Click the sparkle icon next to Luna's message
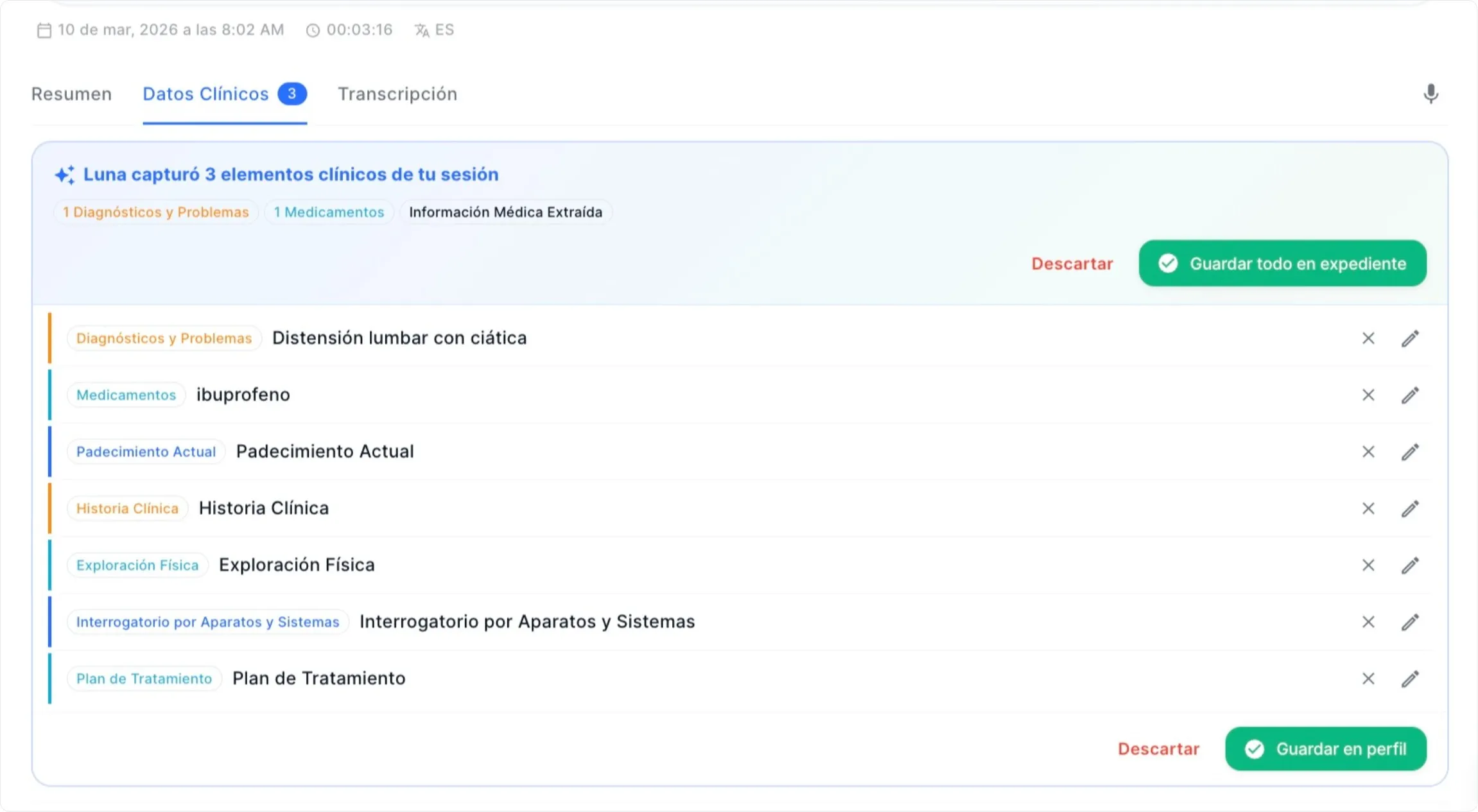The width and height of the screenshot is (1478, 812). [64, 174]
